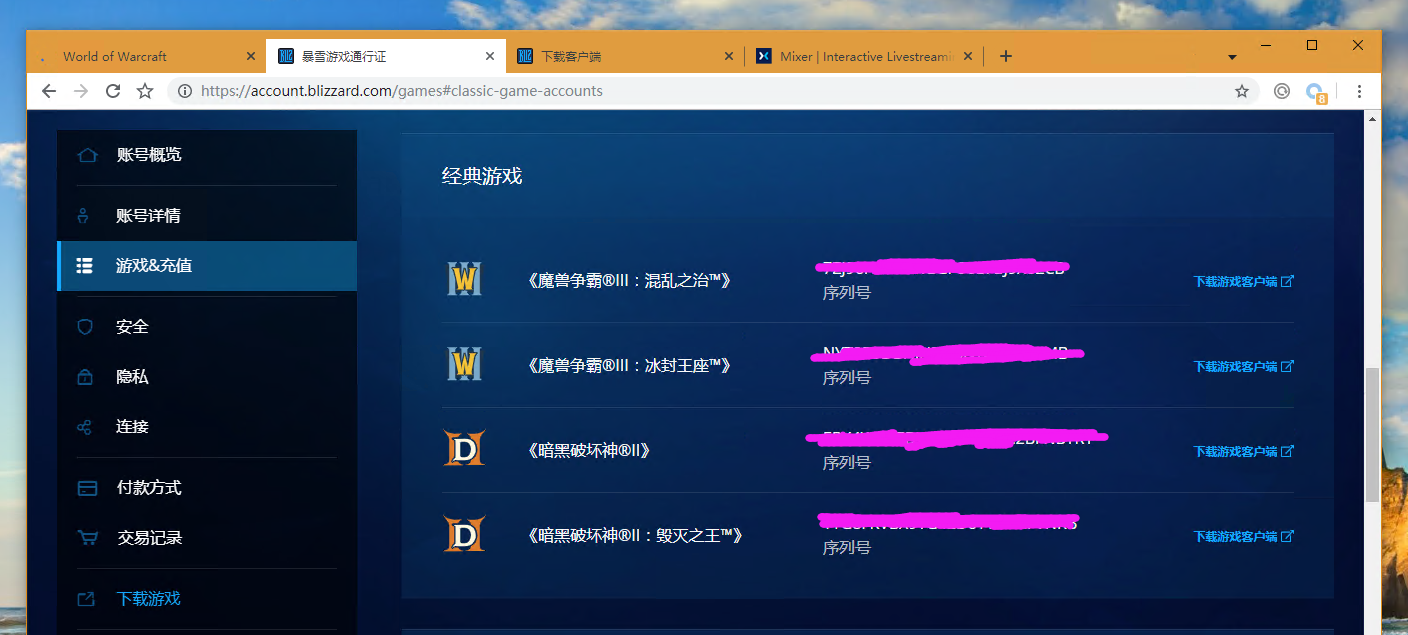The height and width of the screenshot is (635, 1408).
Task: Close the 下载客户端 tab
Action: [x=729, y=57]
